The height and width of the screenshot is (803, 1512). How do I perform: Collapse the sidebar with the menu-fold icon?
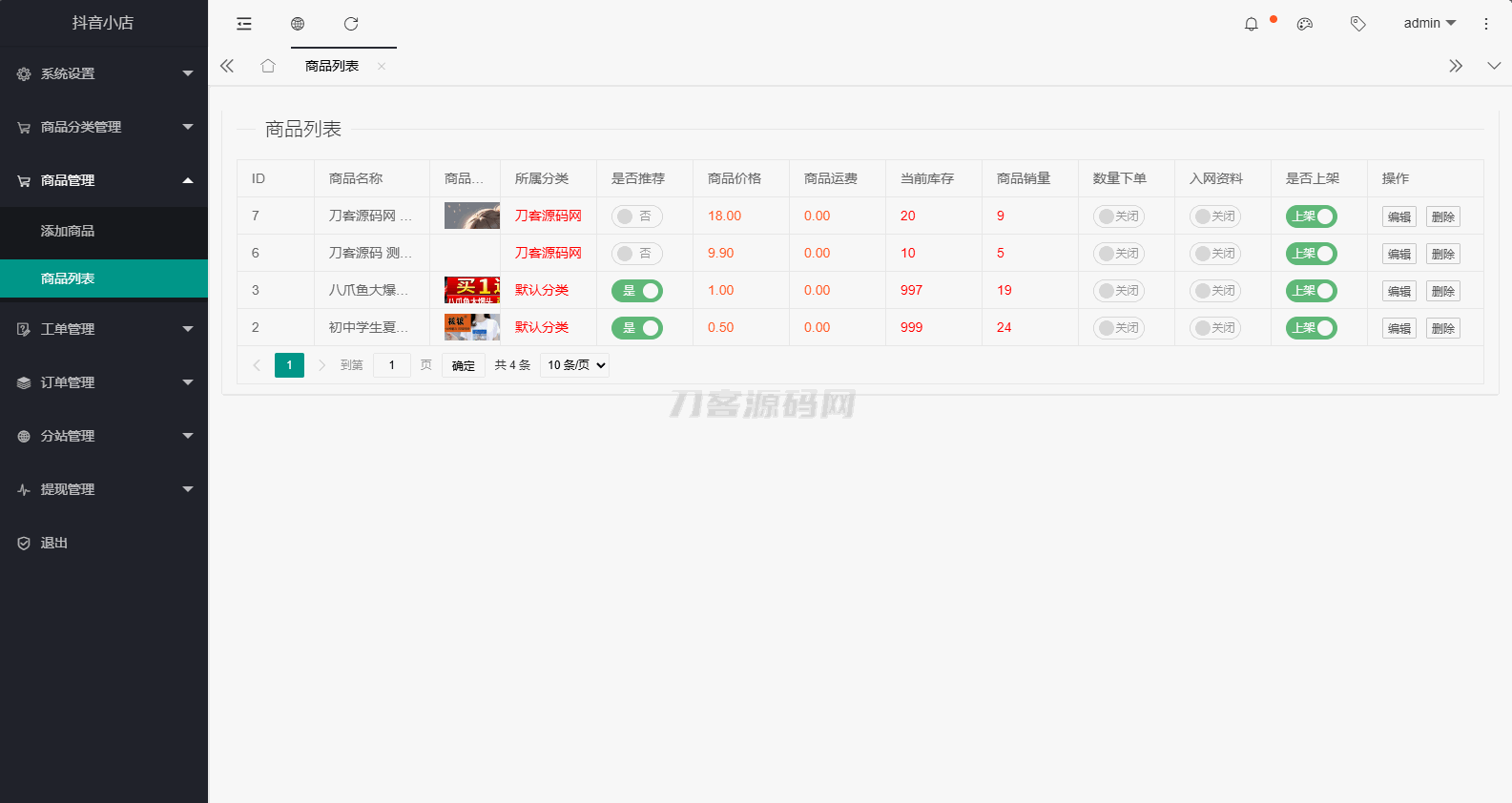244,24
